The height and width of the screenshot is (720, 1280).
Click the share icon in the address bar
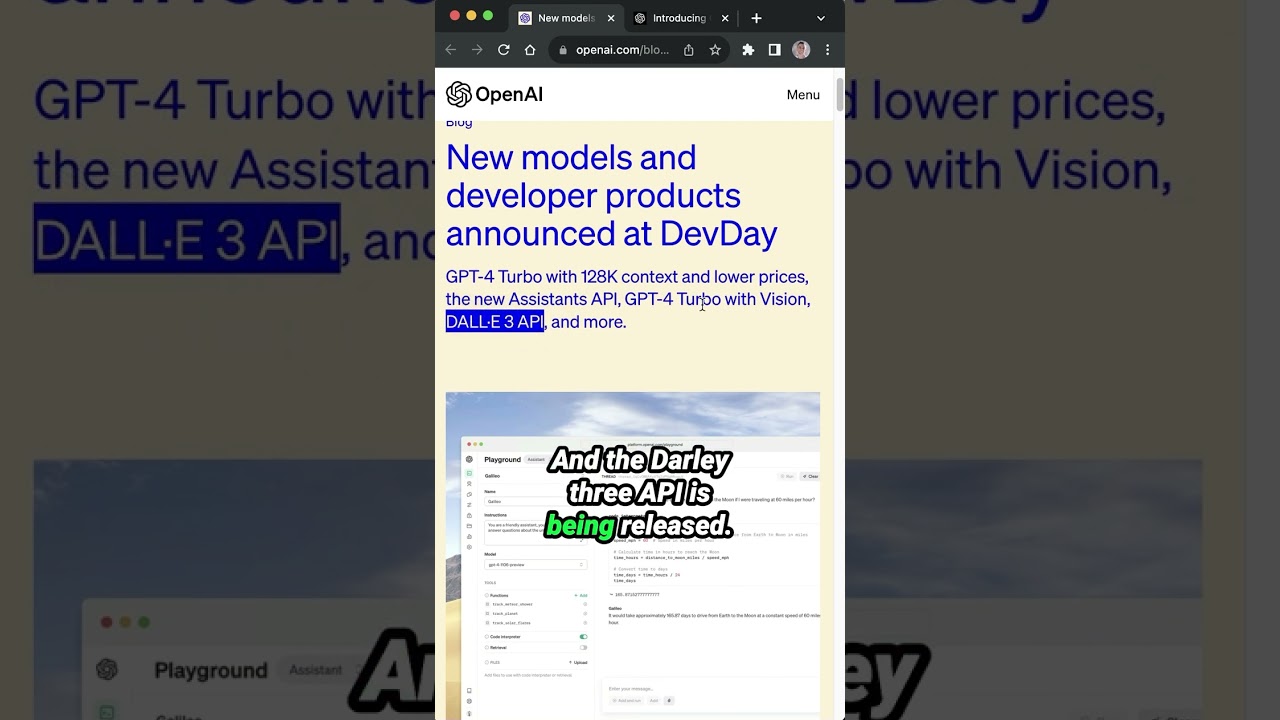point(689,50)
